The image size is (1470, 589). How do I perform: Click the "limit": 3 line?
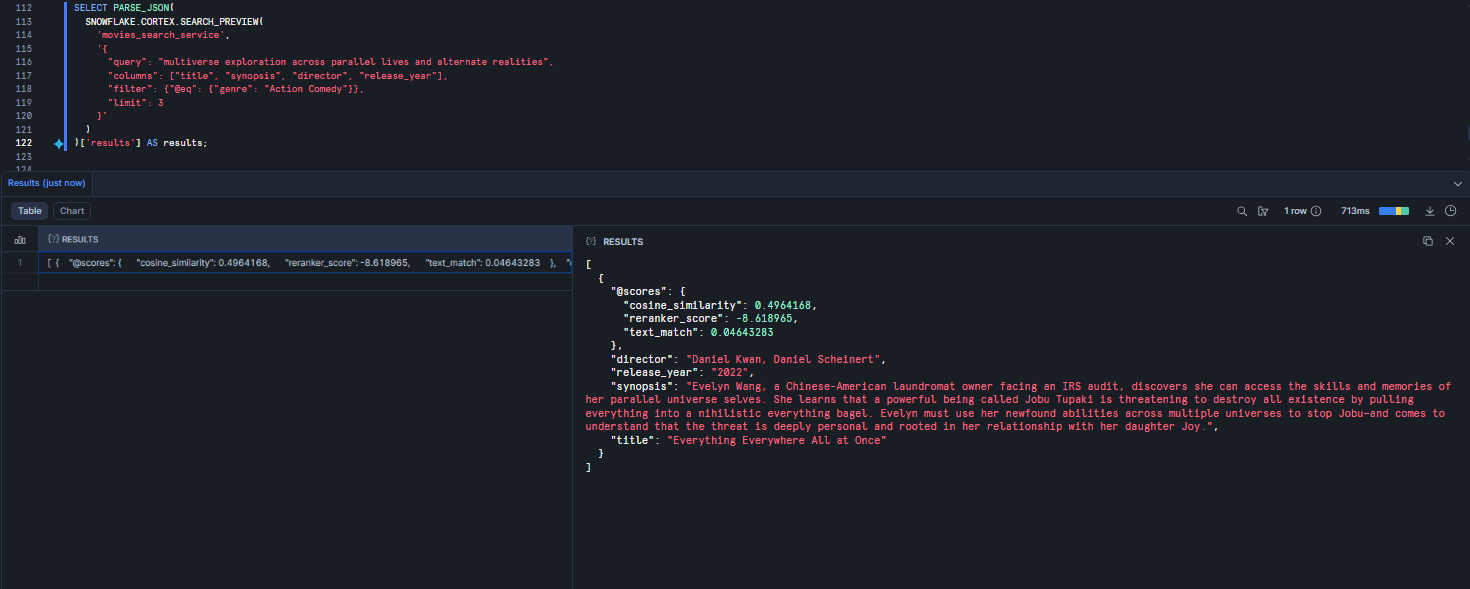pyautogui.click(x=136, y=103)
